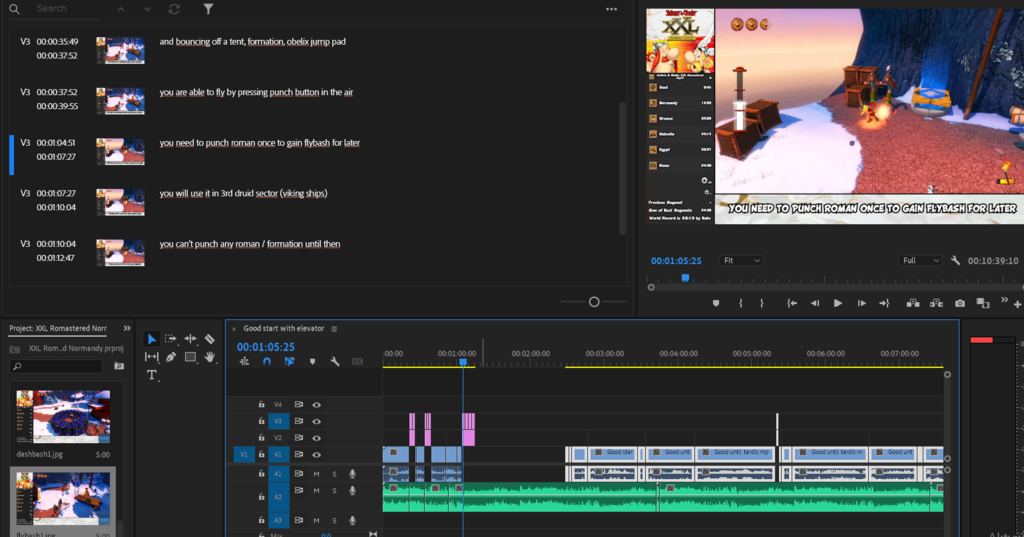The image size is (1024, 537).
Task: Hide track V4 with eye icon
Action: (x=316, y=405)
